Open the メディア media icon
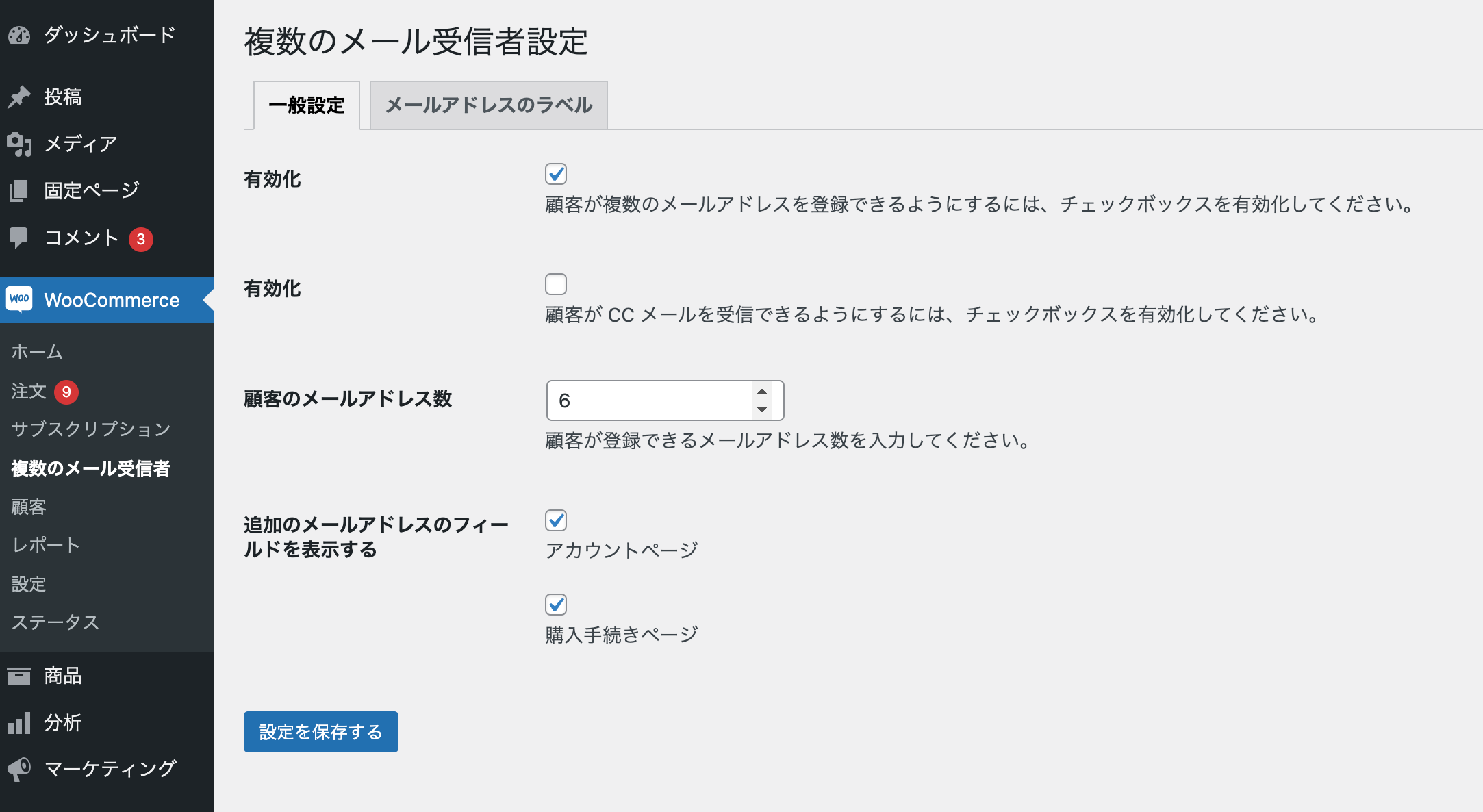The height and width of the screenshot is (812, 1483). point(19,144)
